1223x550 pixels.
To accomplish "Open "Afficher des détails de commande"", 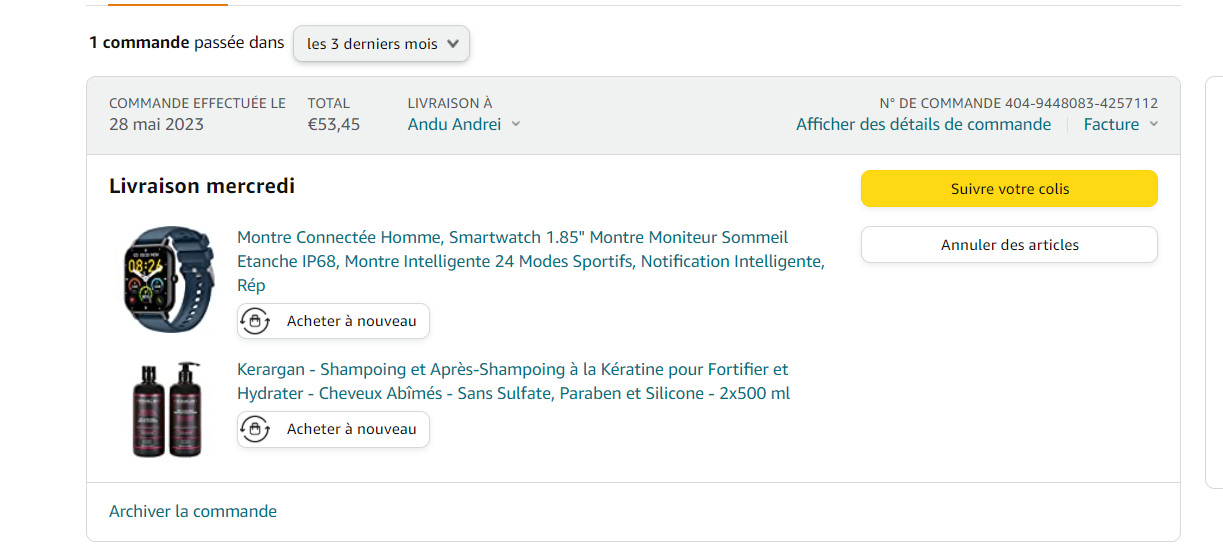I will tap(923, 124).
